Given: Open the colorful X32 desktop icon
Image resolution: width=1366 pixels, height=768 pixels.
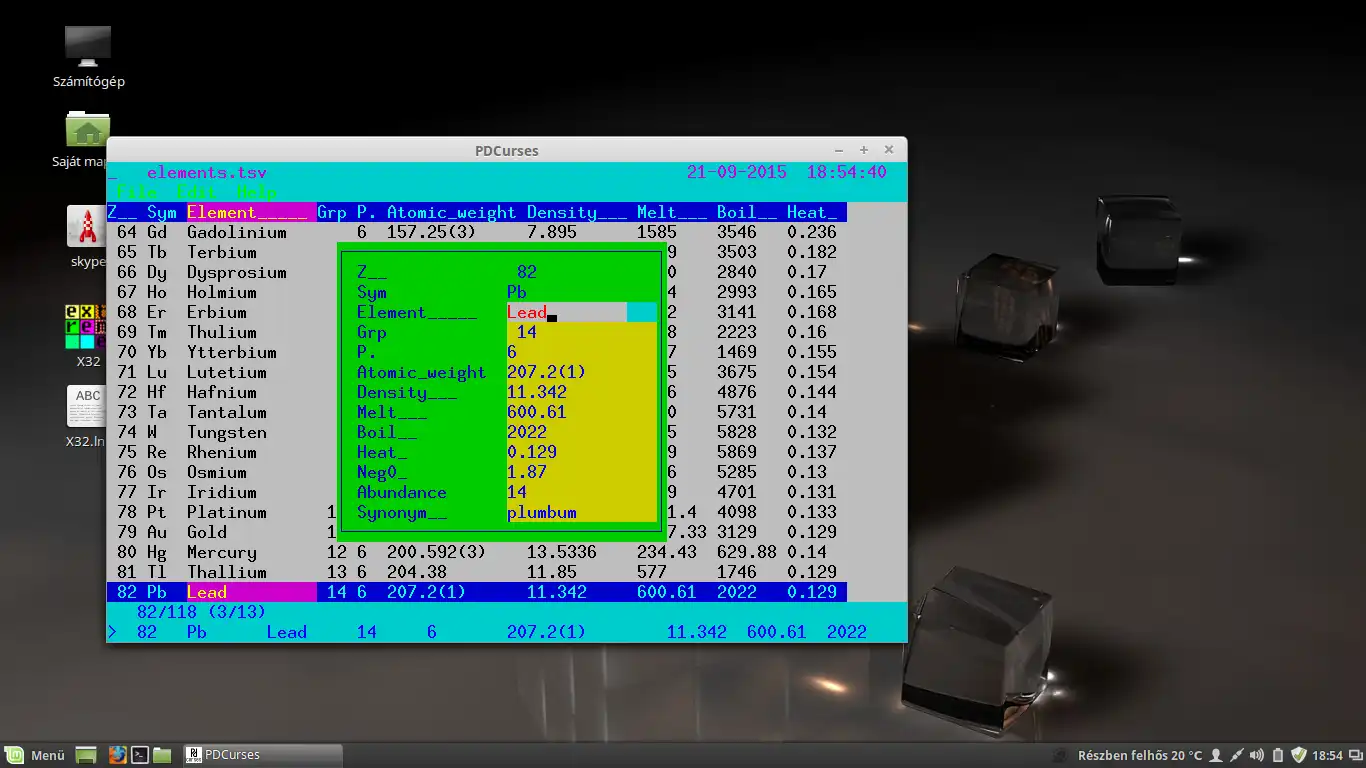Looking at the screenshot, I should pyautogui.click(x=87, y=336).
